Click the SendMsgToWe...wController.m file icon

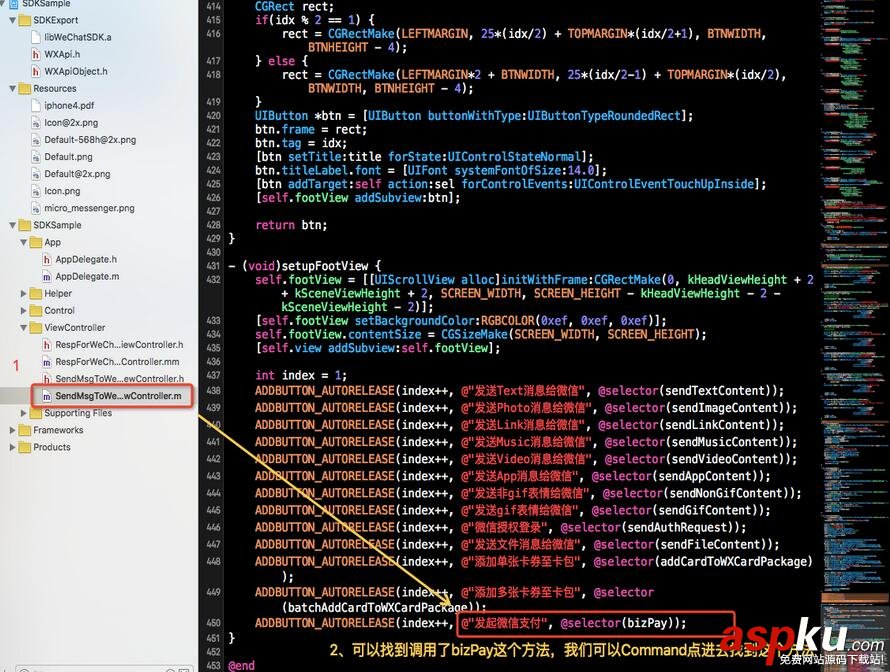(x=47, y=396)
